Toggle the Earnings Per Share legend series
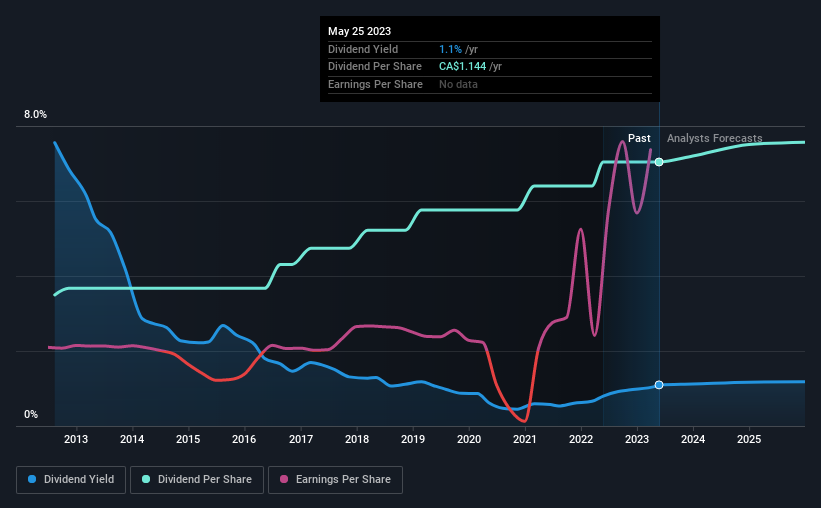This screenshot has height=508, width=821. [x=335, y=480]
